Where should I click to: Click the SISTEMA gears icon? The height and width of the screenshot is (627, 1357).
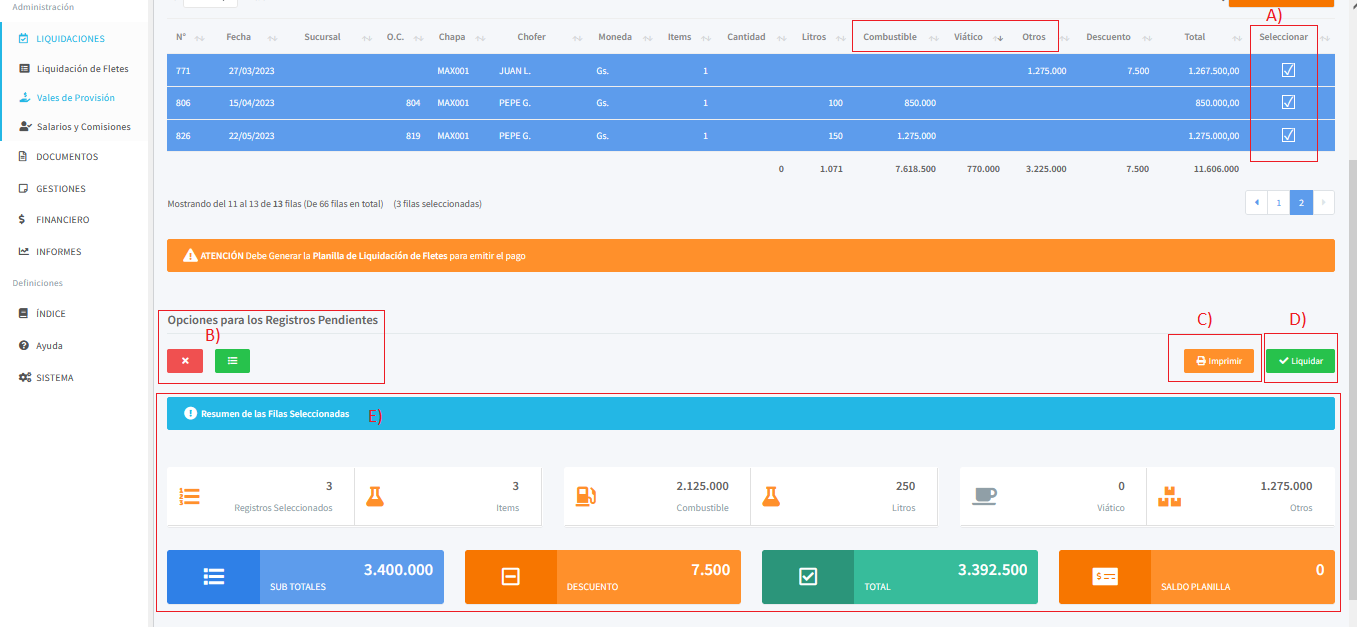(x=24, y=378)
